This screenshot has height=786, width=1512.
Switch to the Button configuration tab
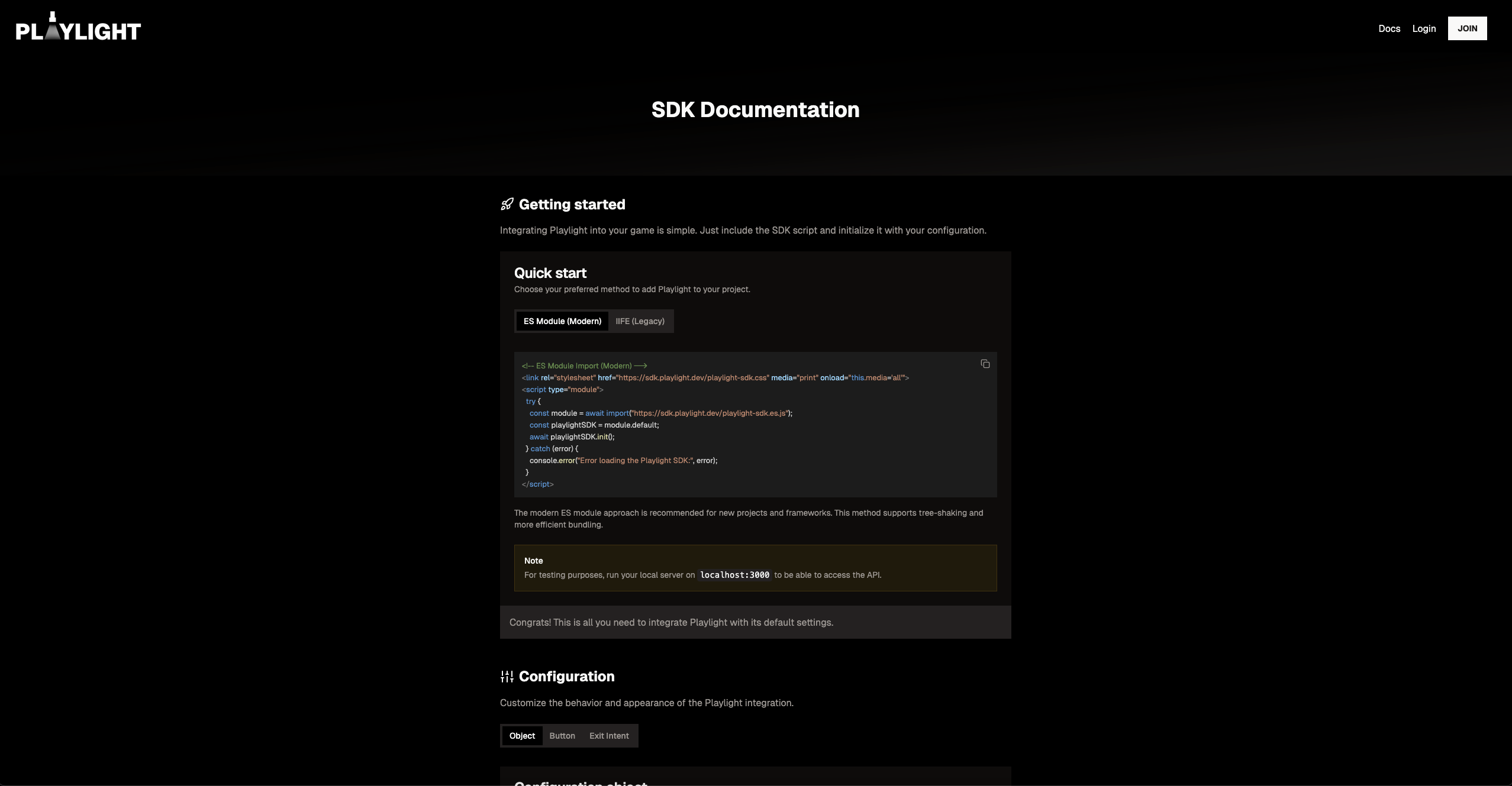tap(562, 736)
